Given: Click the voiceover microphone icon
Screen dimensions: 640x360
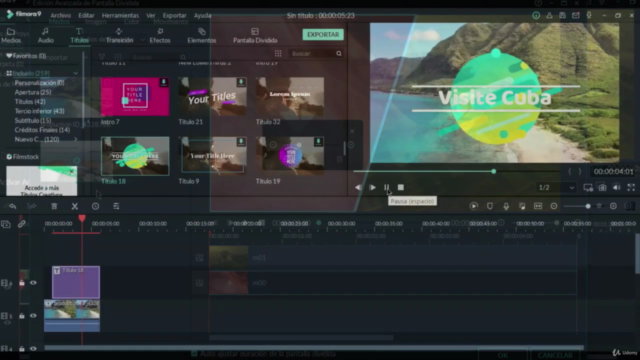Looking at the screenshot, I should point(506,206).
